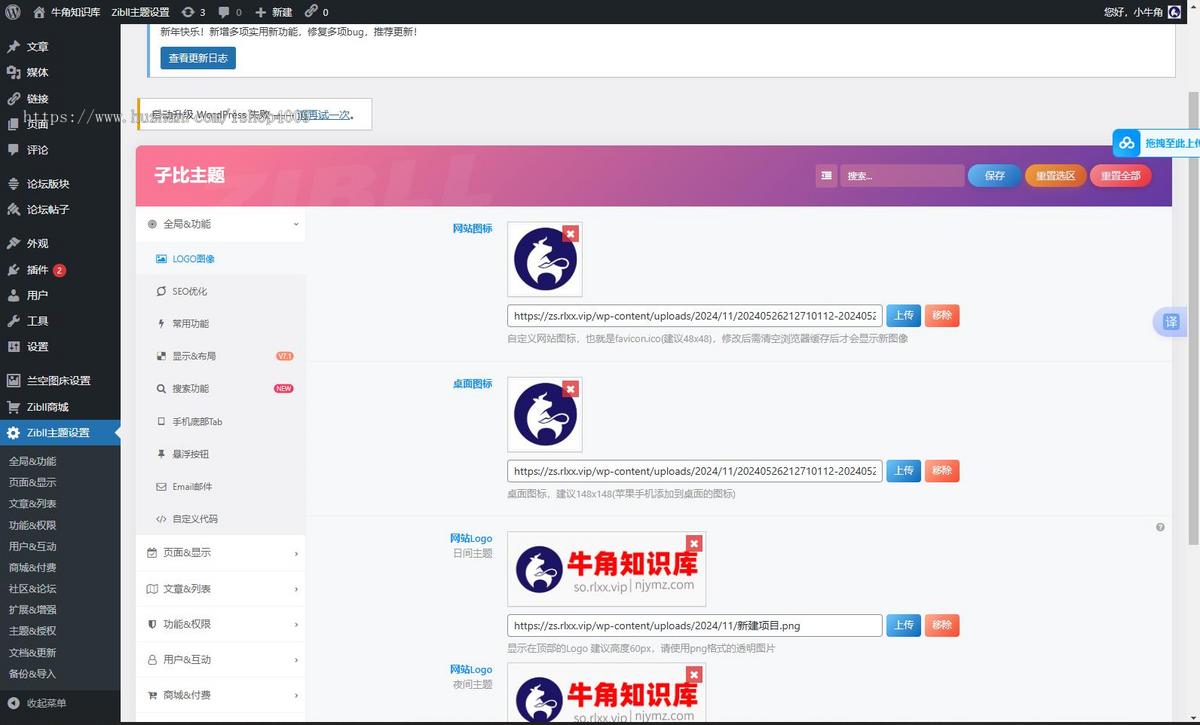Click the 重置全部 button

coord(1121,176)
